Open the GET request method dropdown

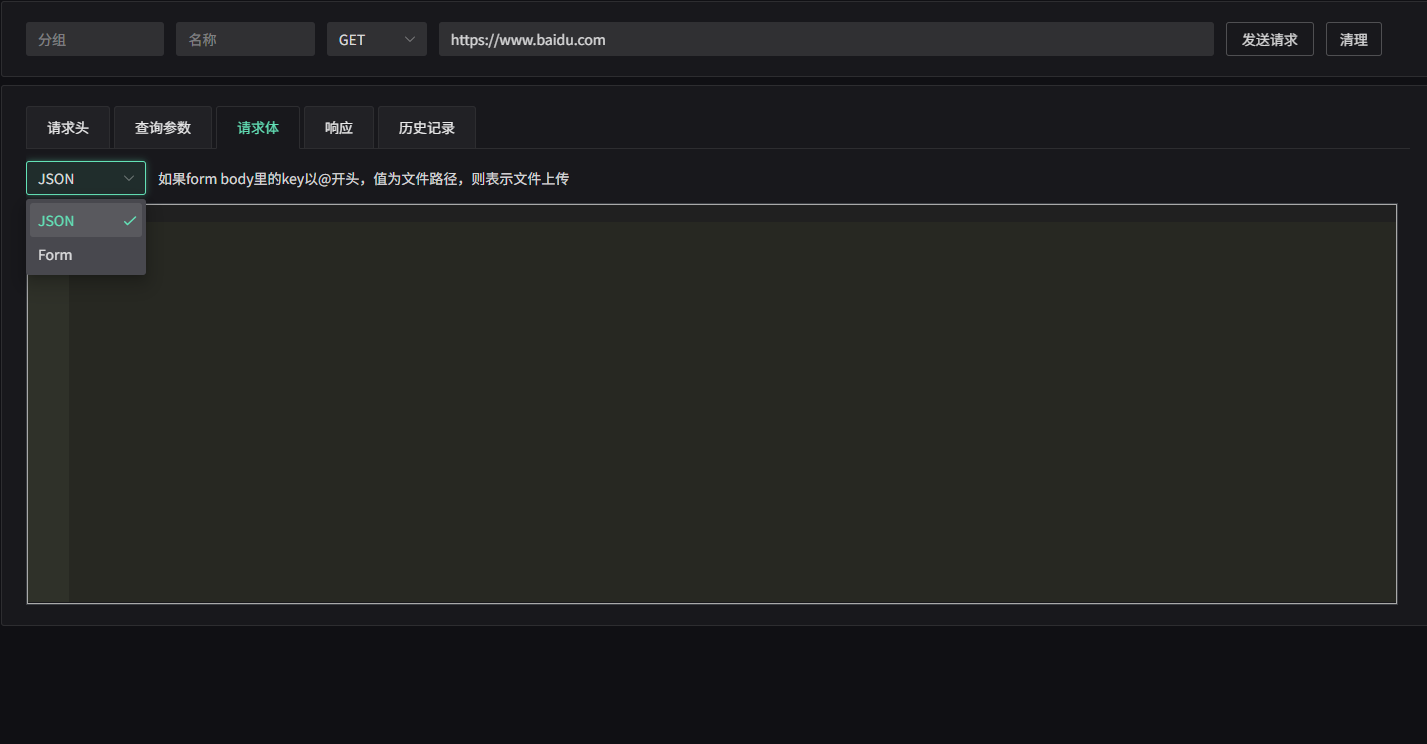point(376,40)
